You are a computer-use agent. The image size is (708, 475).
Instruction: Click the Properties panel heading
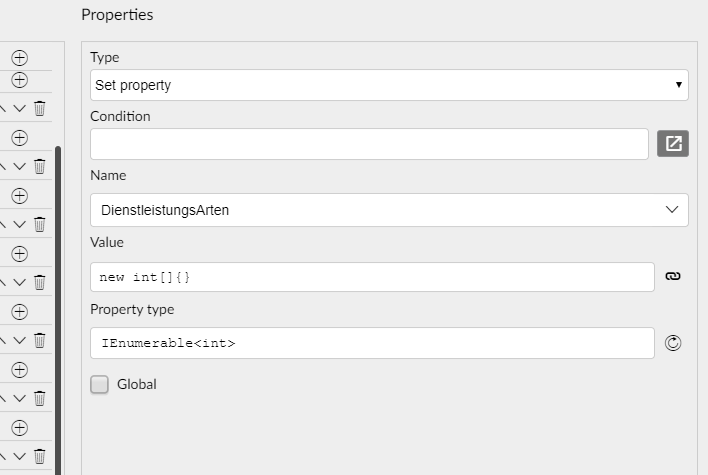coord(117,15)
